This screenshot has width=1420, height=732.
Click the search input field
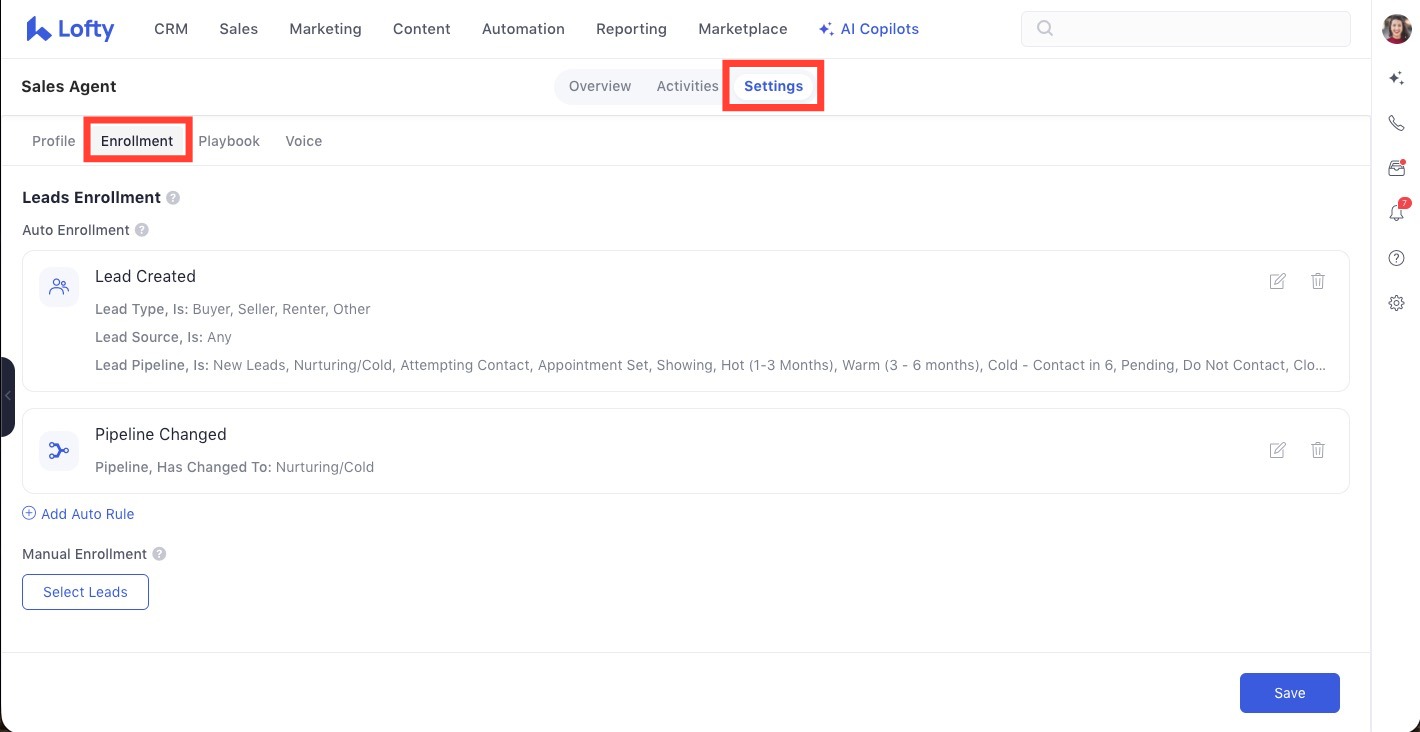[x=1185, y=29]
